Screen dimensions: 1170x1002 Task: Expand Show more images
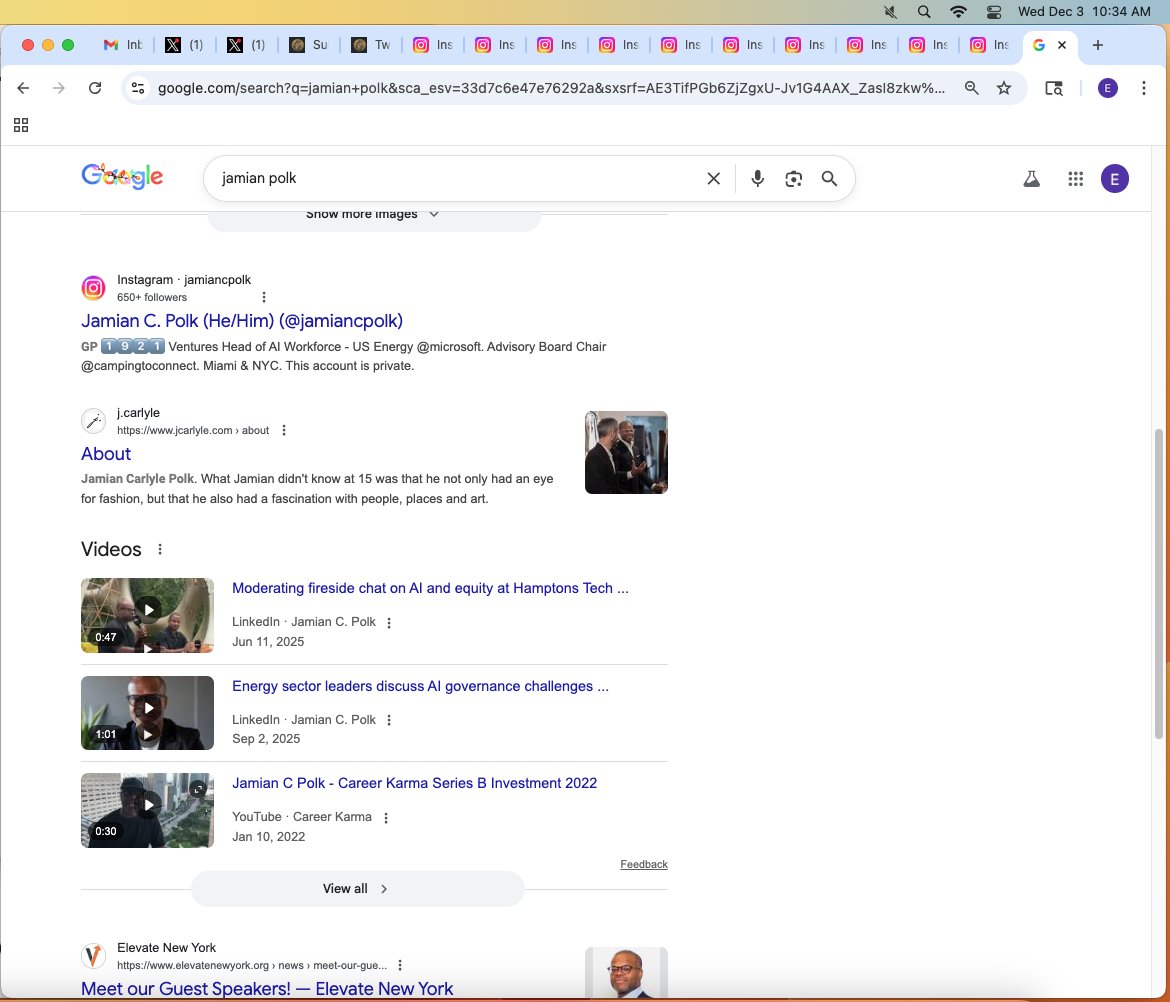coord(373,216)
